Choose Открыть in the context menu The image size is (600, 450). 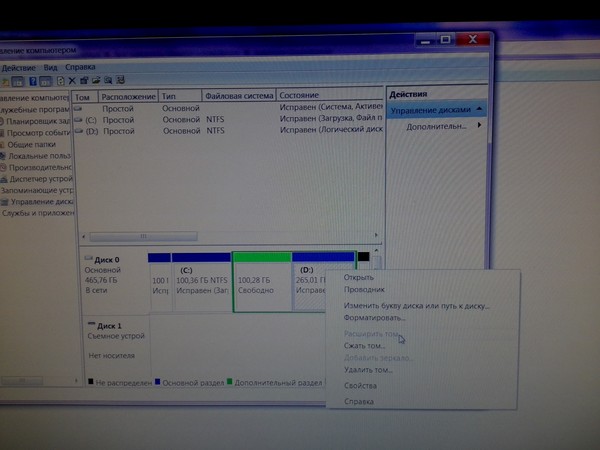(359, 277)
